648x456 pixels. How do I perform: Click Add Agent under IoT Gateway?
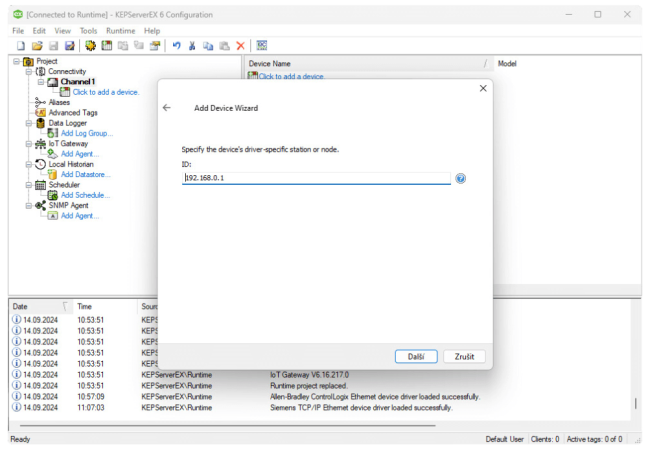point(80,154)
